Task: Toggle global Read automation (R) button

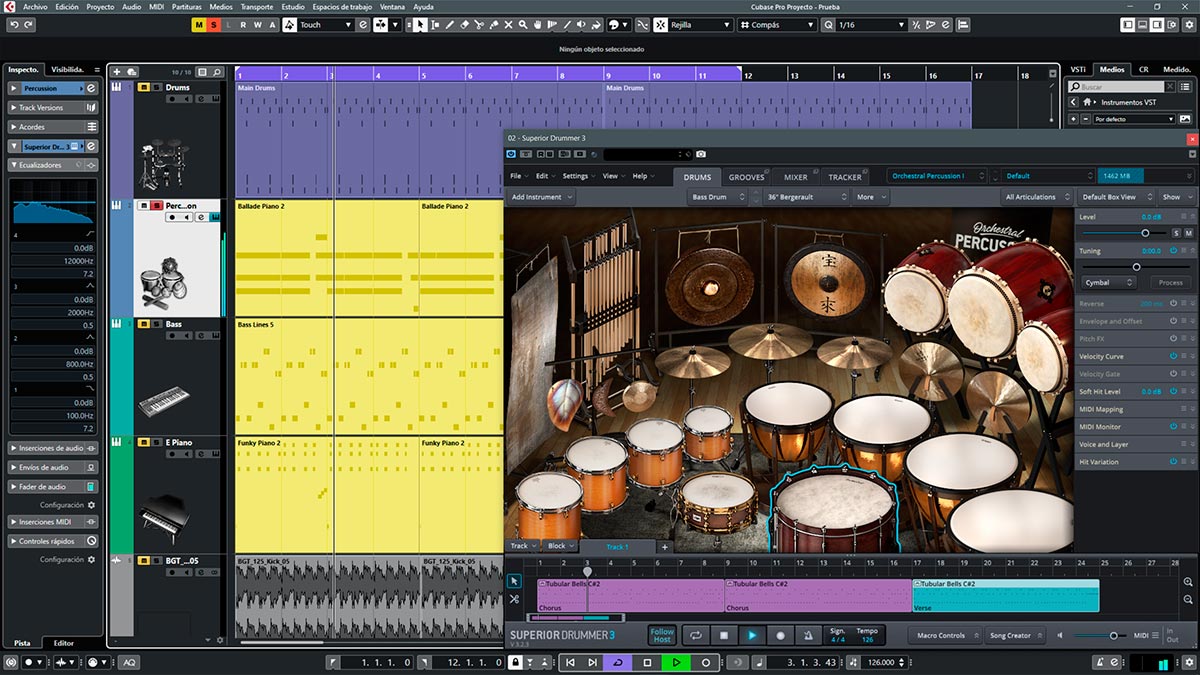Action: (243, 24)
